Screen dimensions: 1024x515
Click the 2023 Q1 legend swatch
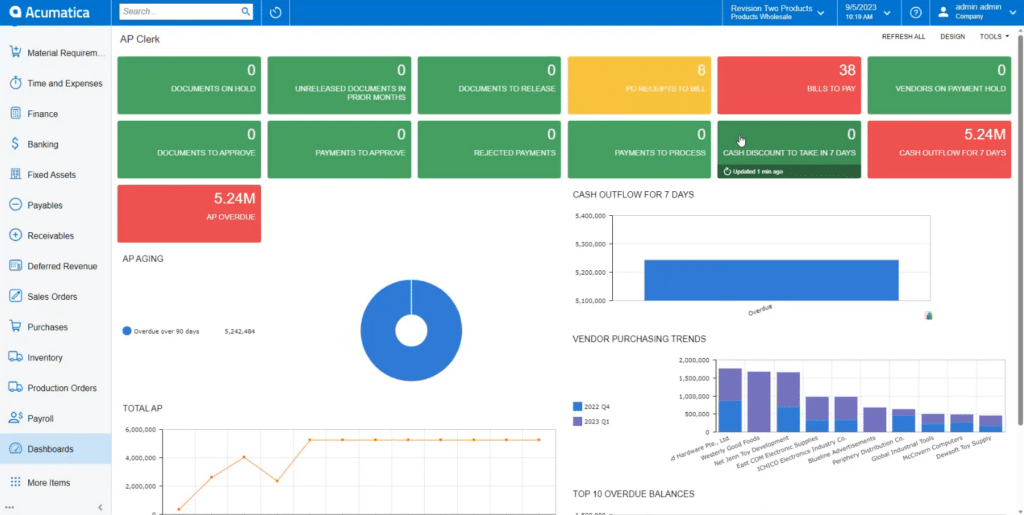(x=577, y=422)
